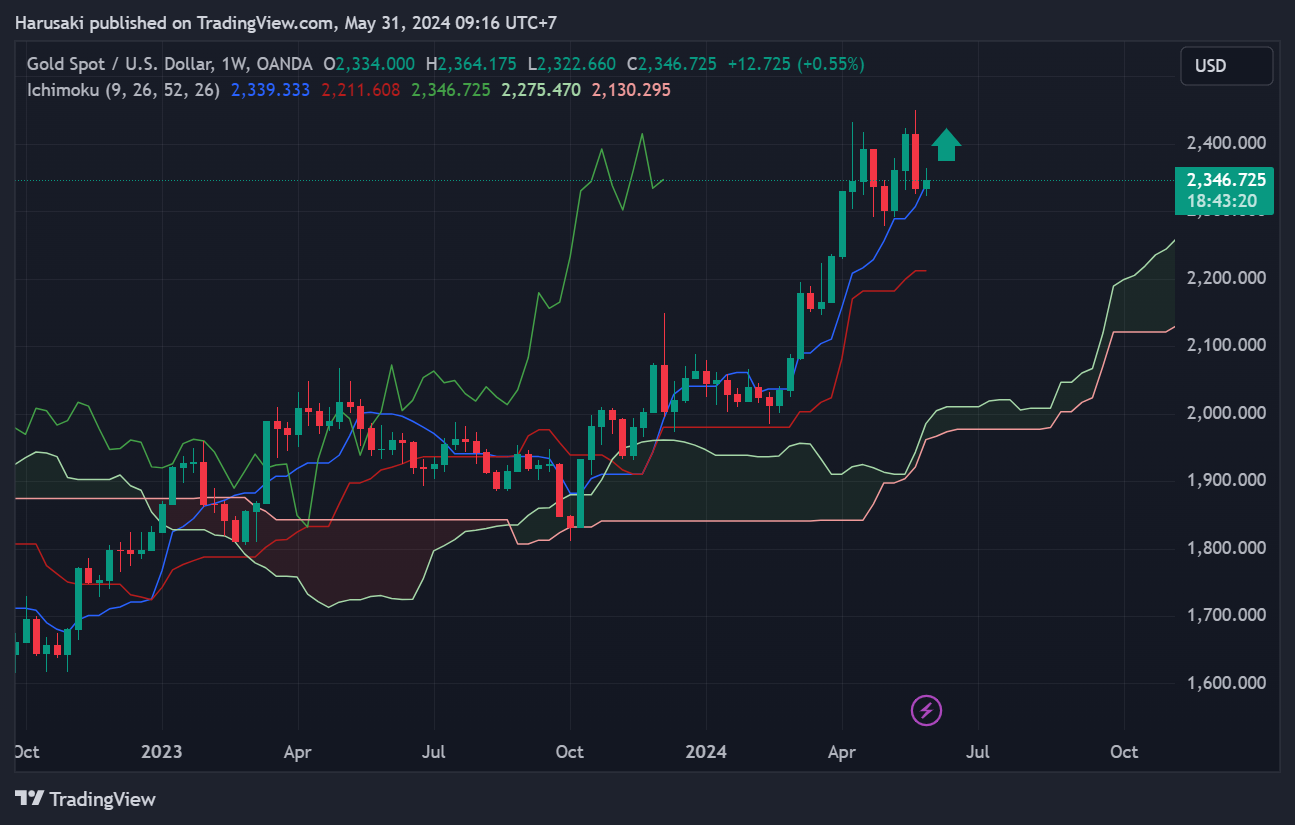Click the 2,200.000 price axis label

pos(1226,278)
